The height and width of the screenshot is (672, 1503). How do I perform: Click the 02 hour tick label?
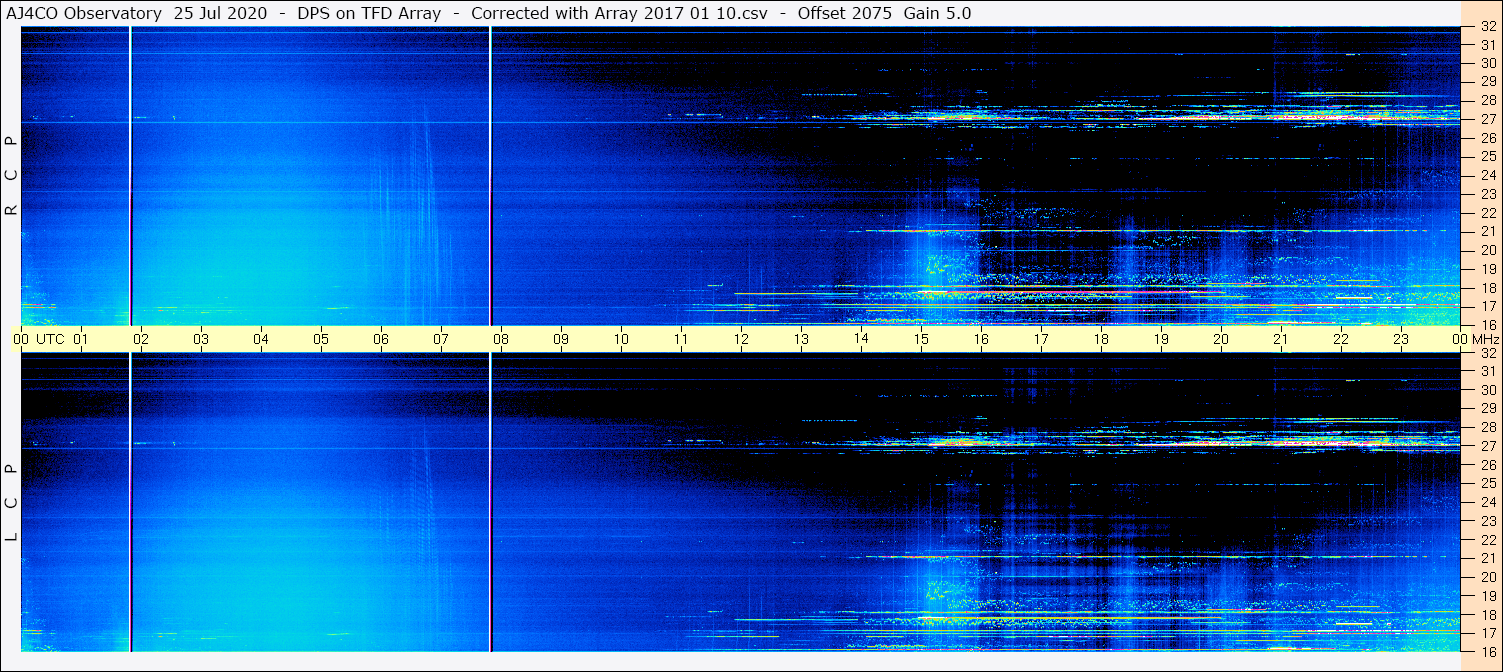point(141,339)
